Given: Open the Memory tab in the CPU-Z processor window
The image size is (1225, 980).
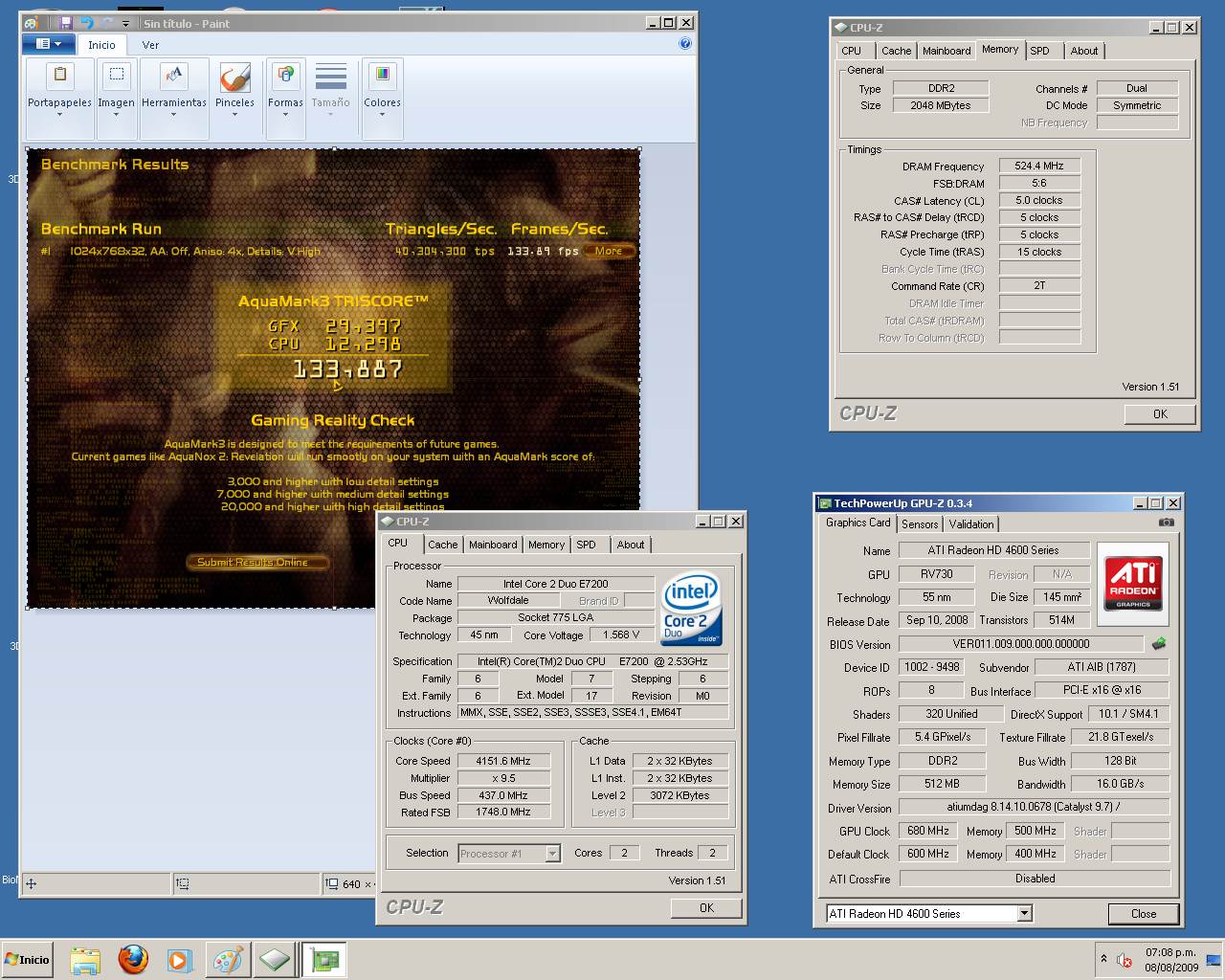Looking at the screenshot, I should pyautogui.click(x=546, y=545).
